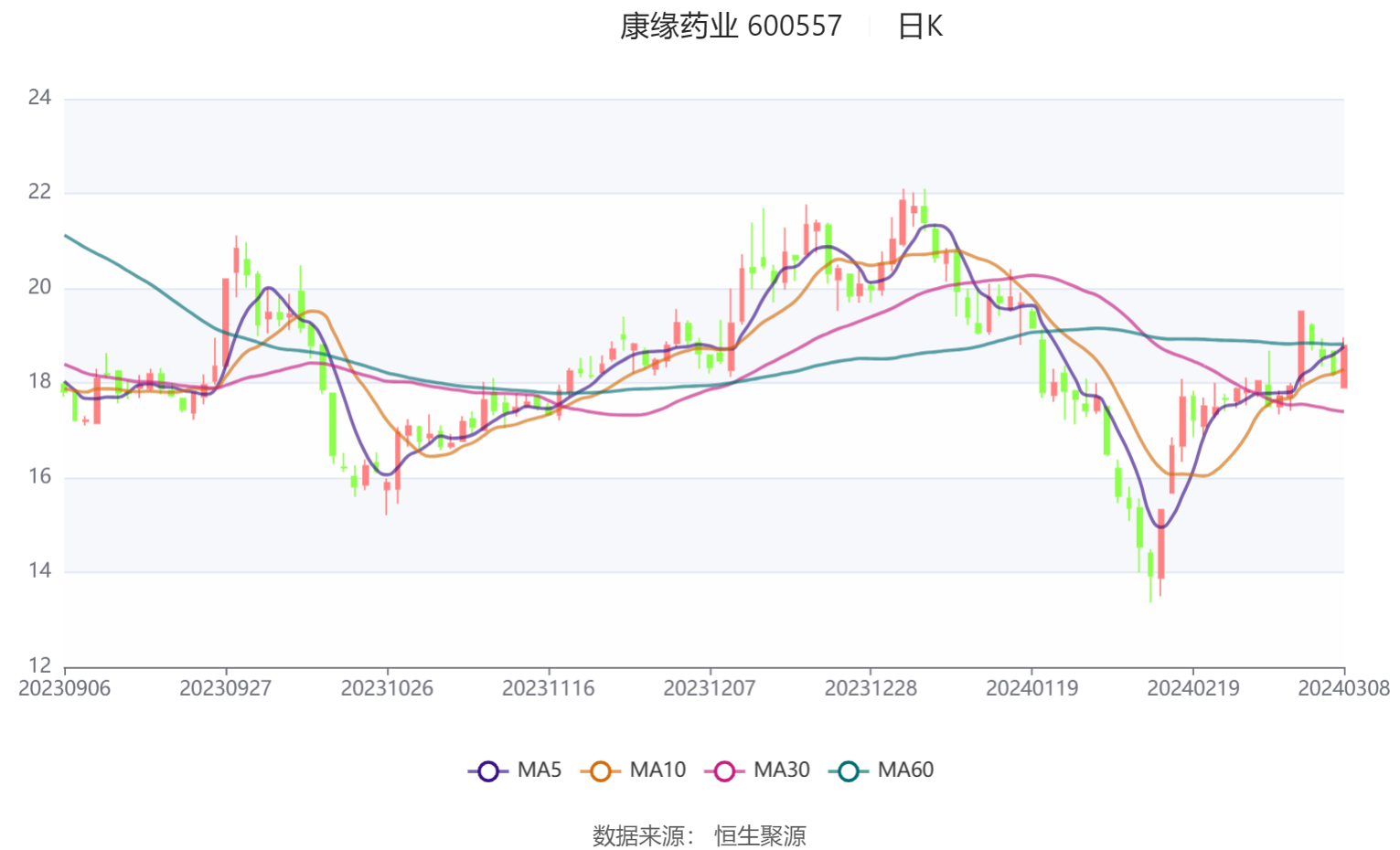The height and width of the screenshot is (850, 1400).
Task: Click y-axis value 18
Action: click(39, 381)
